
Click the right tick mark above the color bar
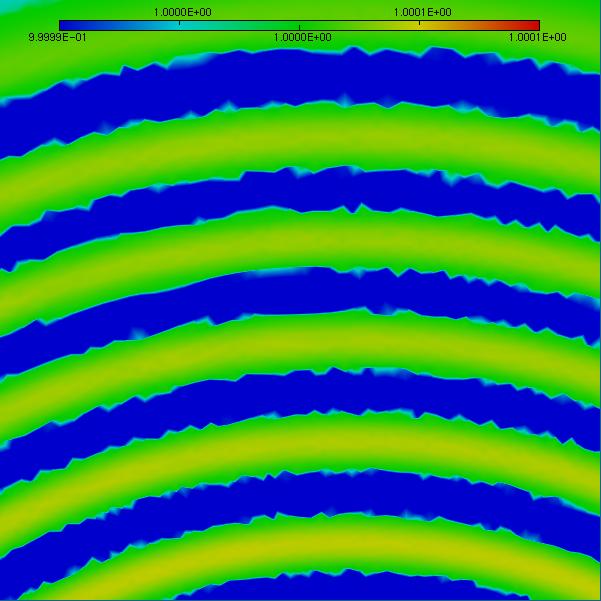(x=420, y=21)
